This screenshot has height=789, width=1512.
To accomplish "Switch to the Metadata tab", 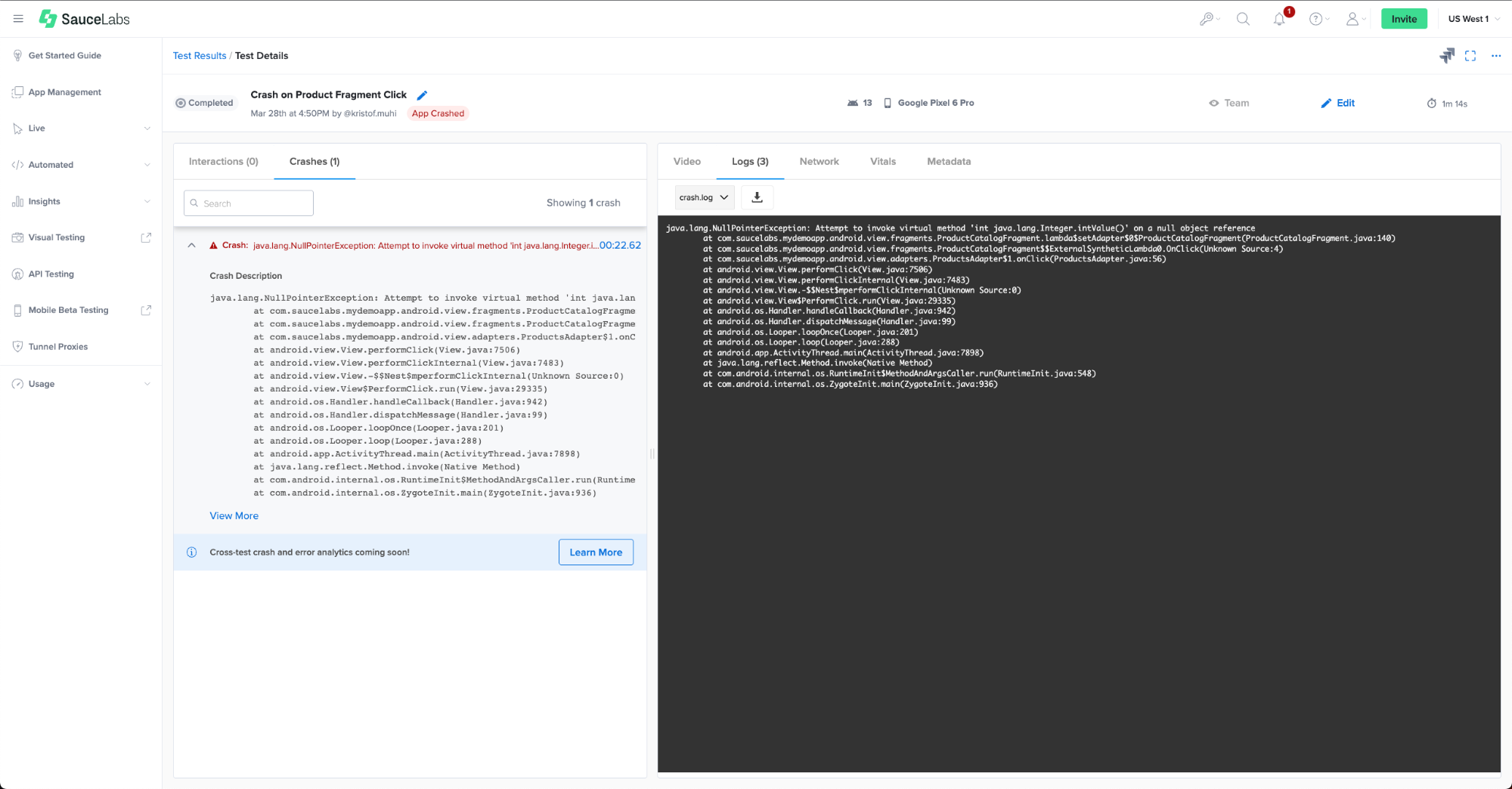I will point(949,162).
